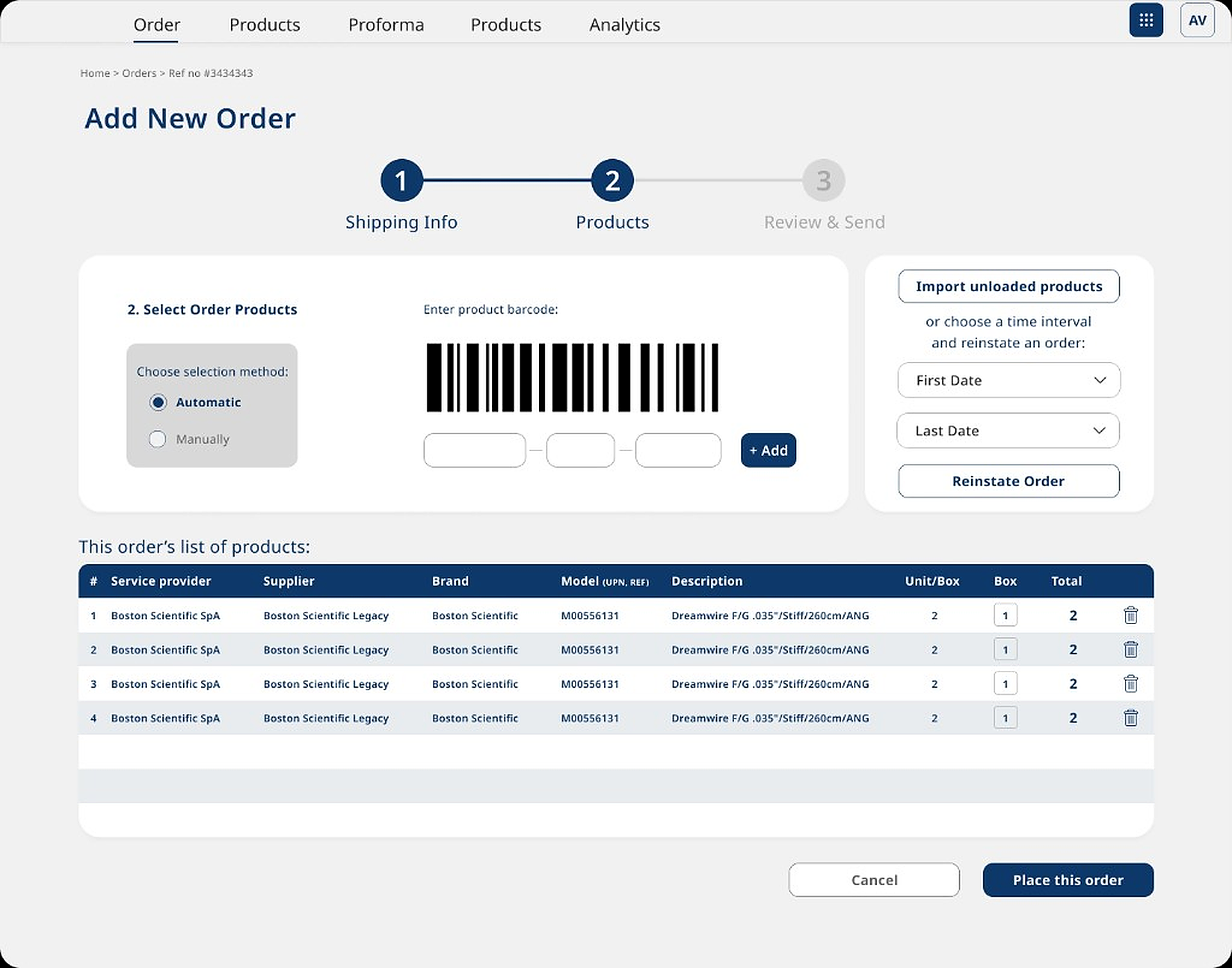
Task: Click Boston Scientific Legacy in row 2
Action: coord(326,650)
